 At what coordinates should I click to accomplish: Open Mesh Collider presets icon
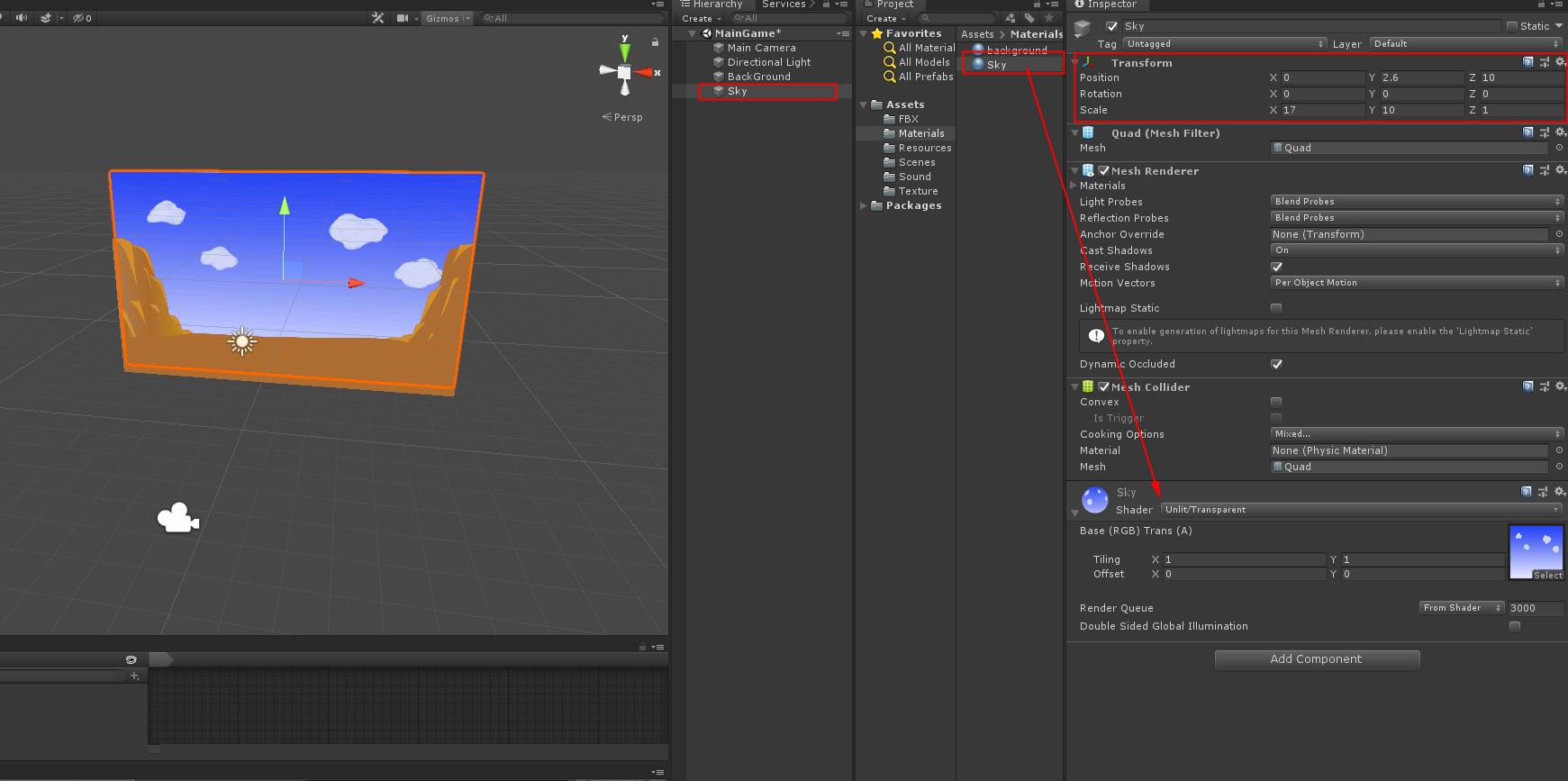pos(1545,386)
